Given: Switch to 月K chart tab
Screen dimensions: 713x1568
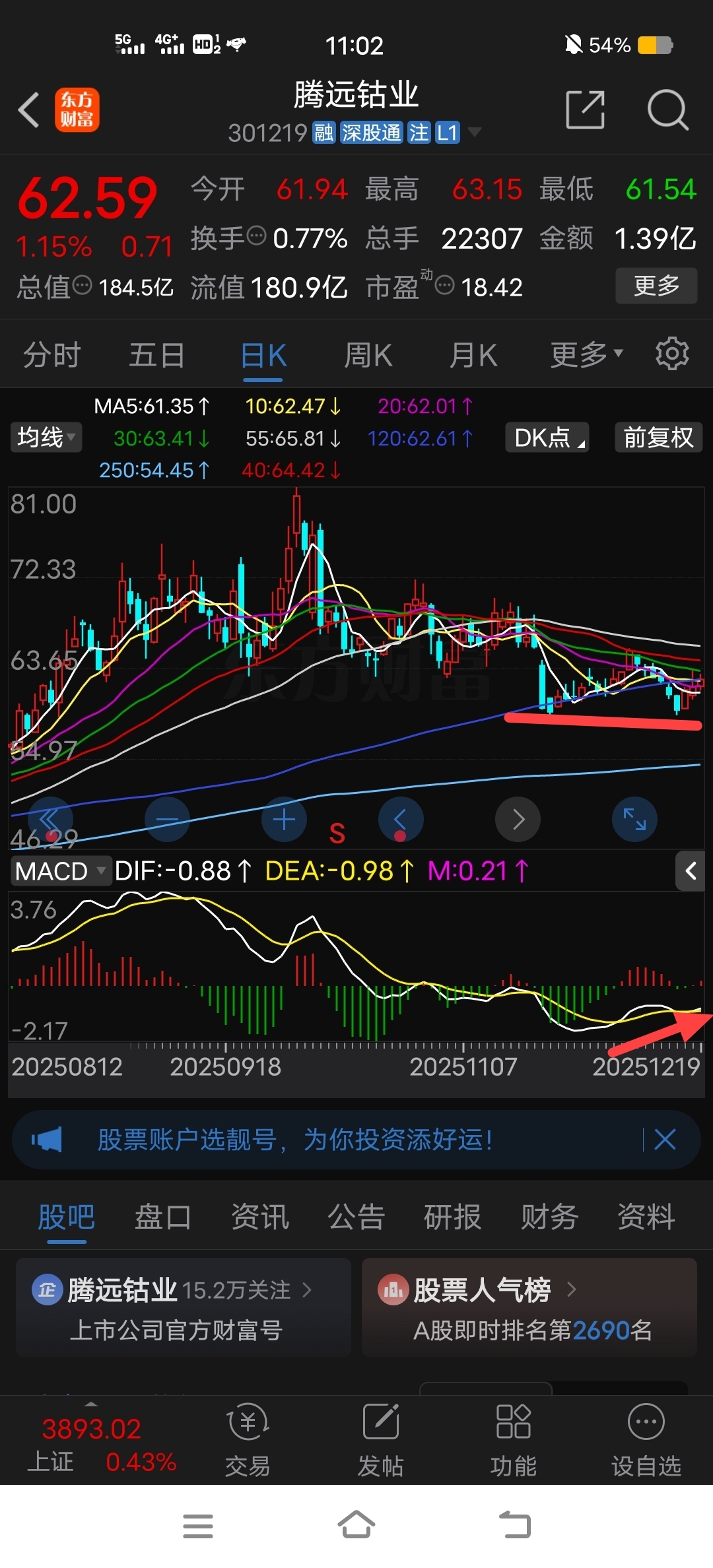Looking at the screenshot, I should click(473, 355).
